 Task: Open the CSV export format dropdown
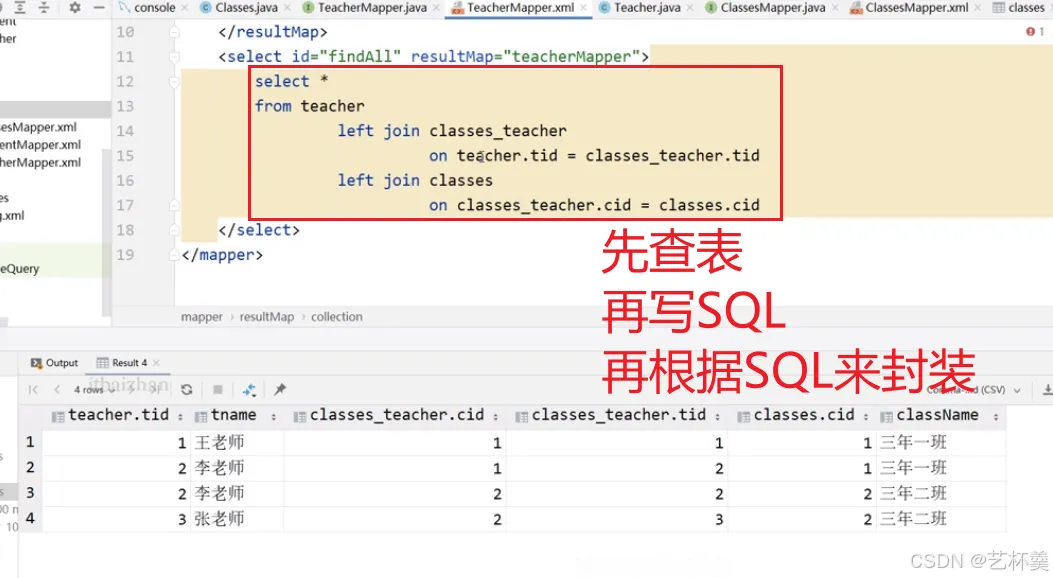[x=974, y=390]
